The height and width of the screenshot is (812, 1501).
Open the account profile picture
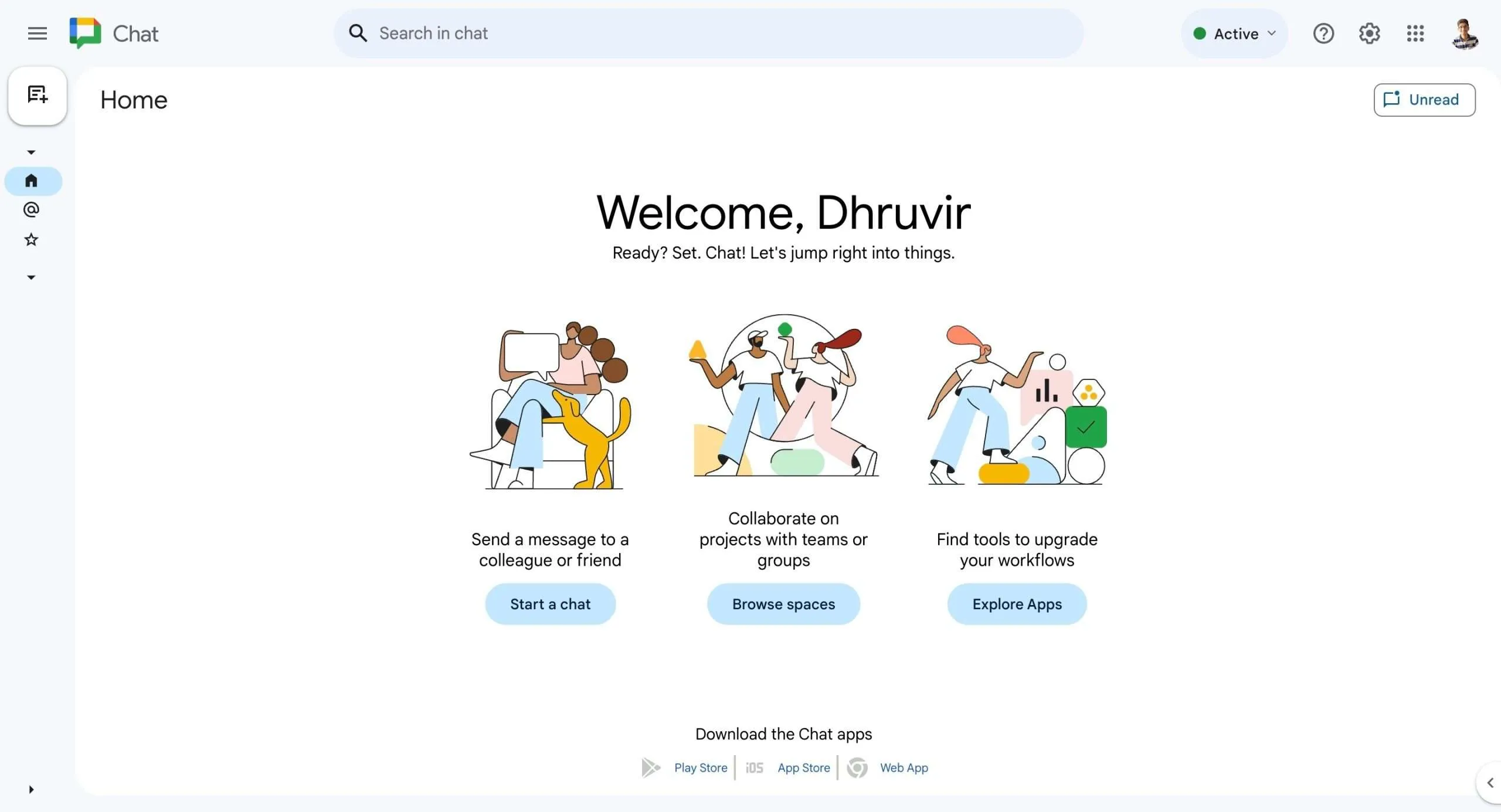click(1465, 33)
